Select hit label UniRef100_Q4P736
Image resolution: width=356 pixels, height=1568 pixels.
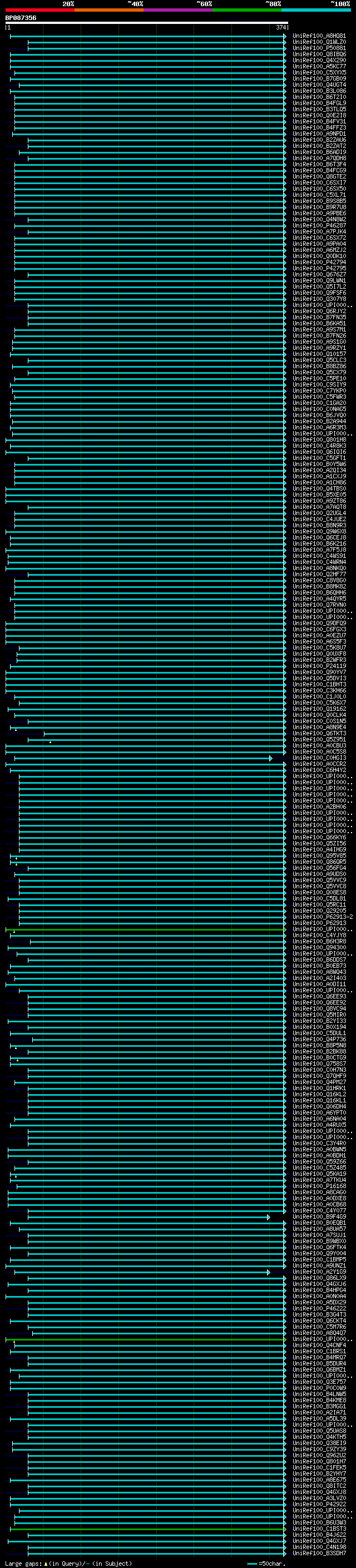click(x=319, y=1039)
